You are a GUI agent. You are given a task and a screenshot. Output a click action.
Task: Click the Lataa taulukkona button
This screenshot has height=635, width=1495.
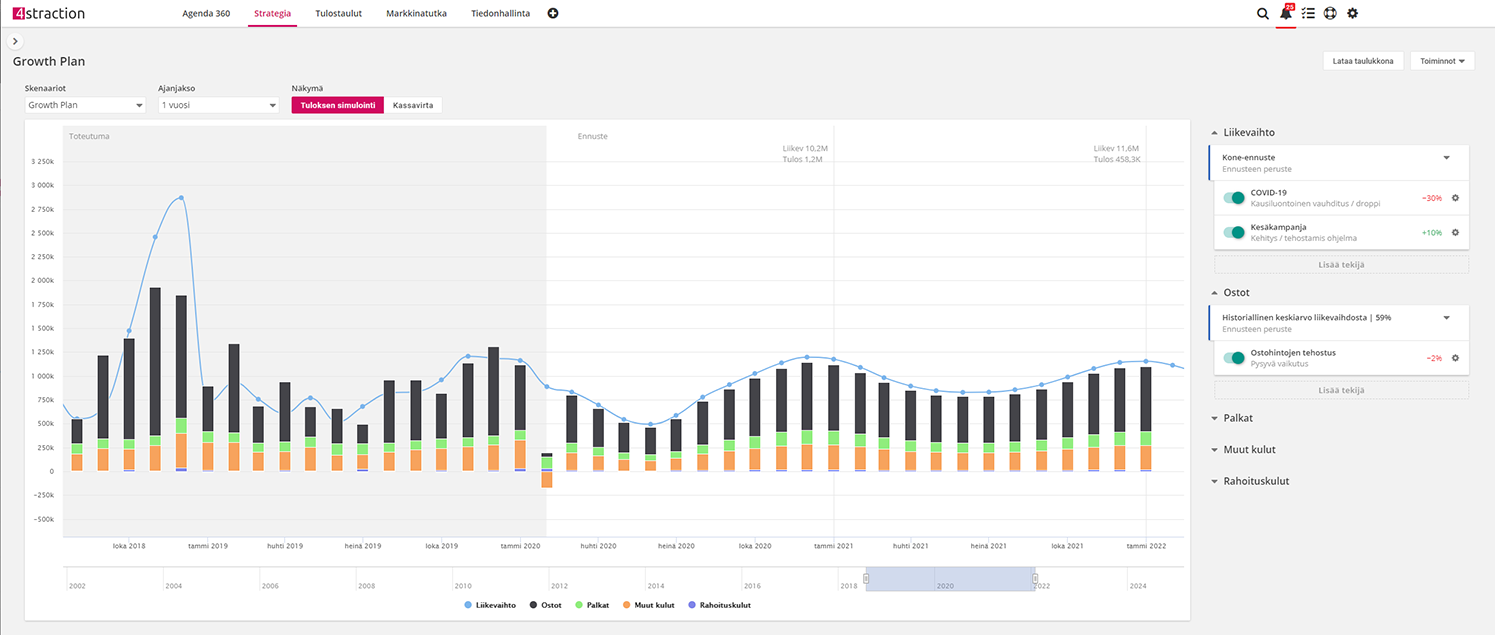coord(1362,61)
